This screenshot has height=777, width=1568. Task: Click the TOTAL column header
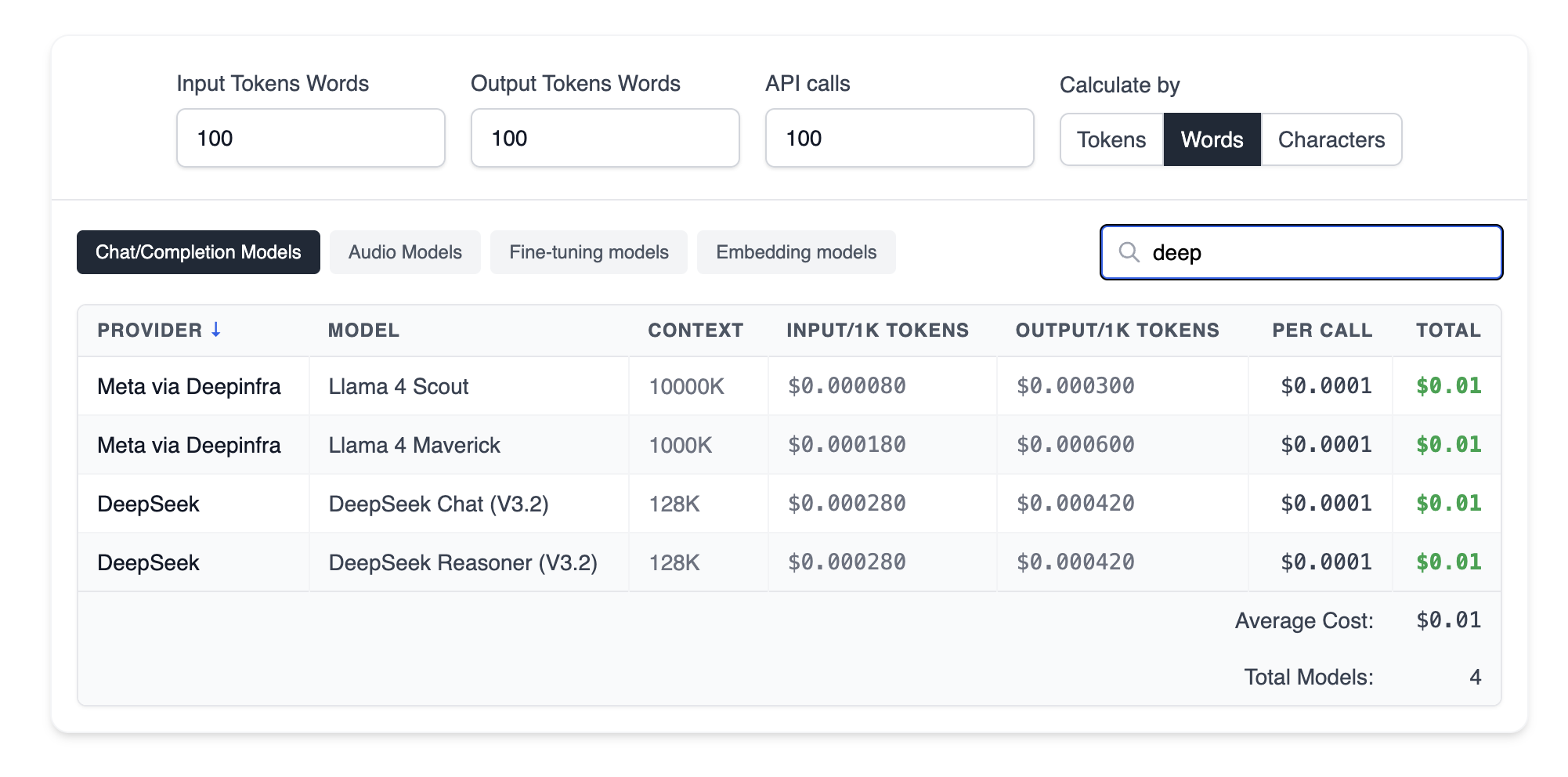(x=1447, y=330)
